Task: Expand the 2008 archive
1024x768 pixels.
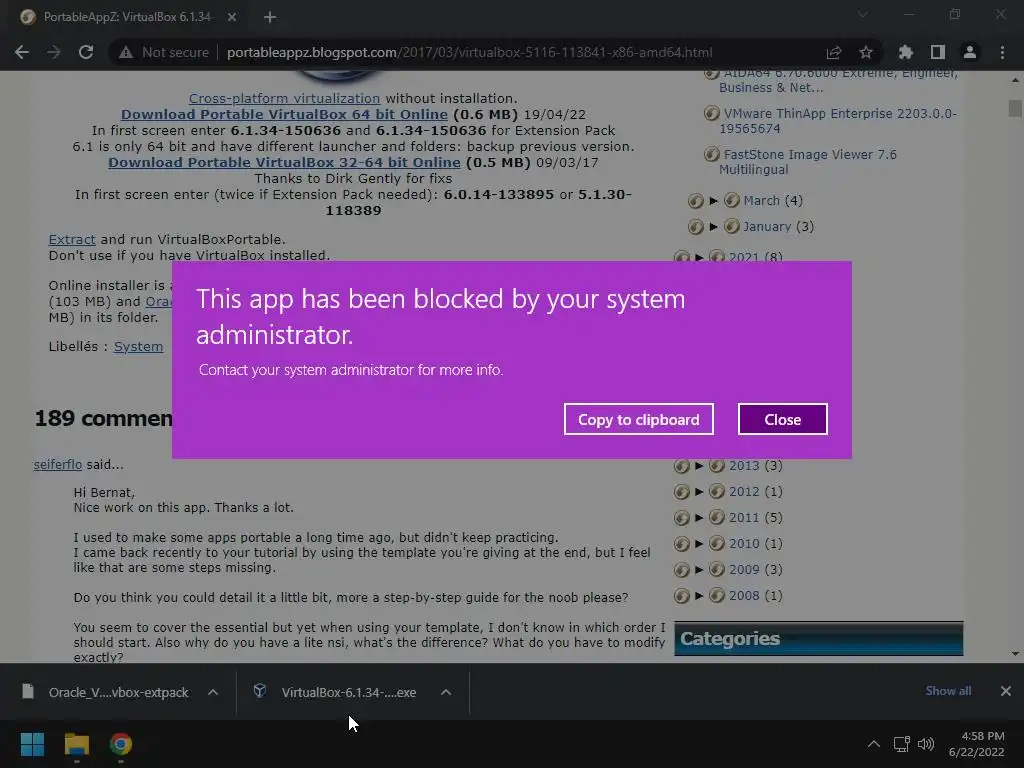Action: 699,596
